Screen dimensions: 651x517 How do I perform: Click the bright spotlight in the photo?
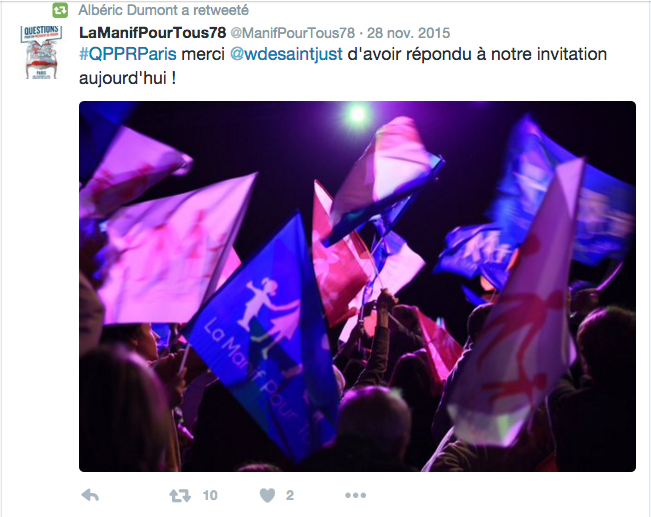click(x=358, y=113)
